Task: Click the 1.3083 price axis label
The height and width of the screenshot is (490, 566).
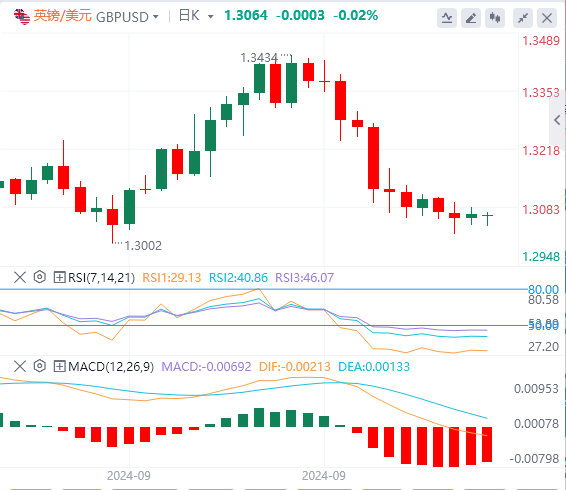Action: [x=541, y=209]
